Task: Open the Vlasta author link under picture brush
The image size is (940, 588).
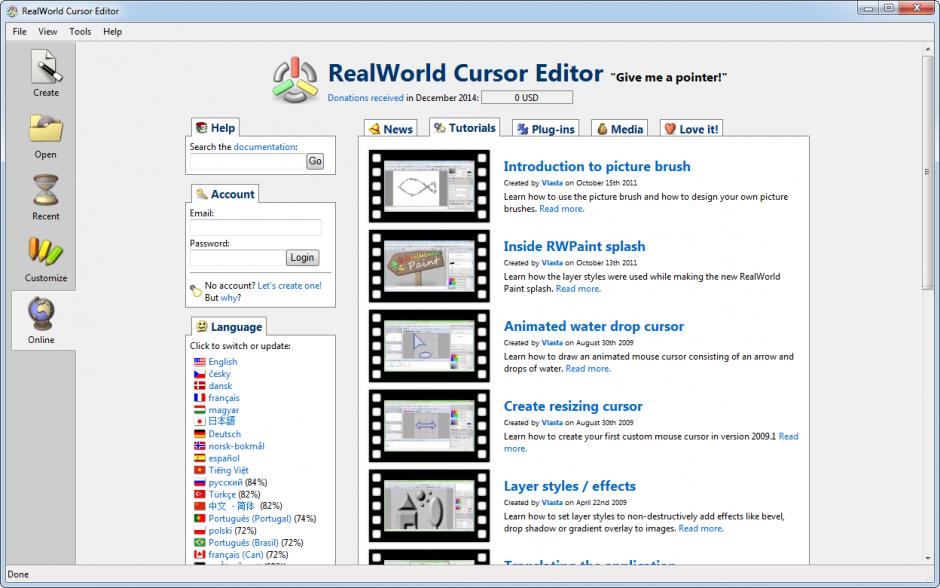Action: click(x=552, y=183)
